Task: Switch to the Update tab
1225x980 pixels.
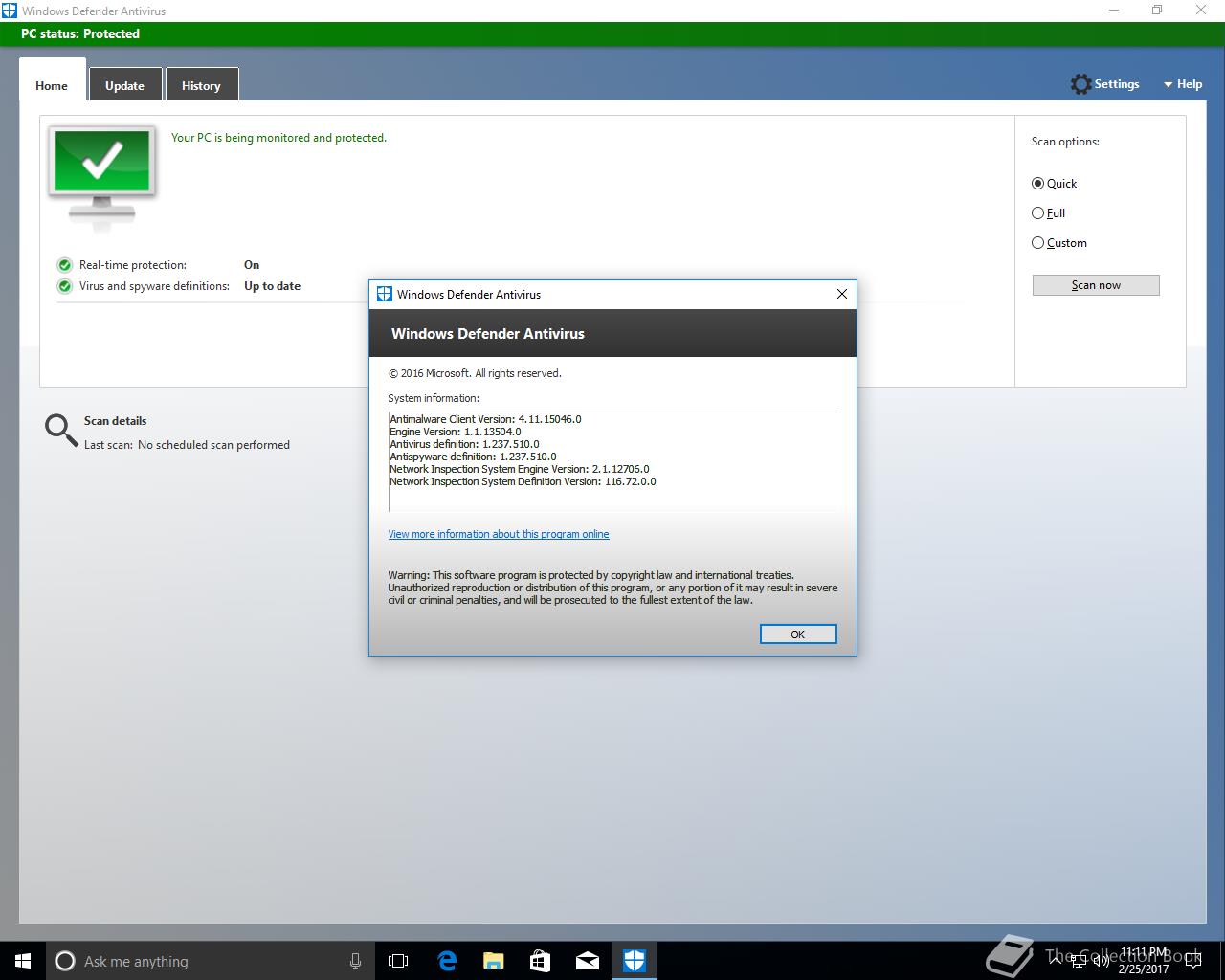Action: (124, 85)
